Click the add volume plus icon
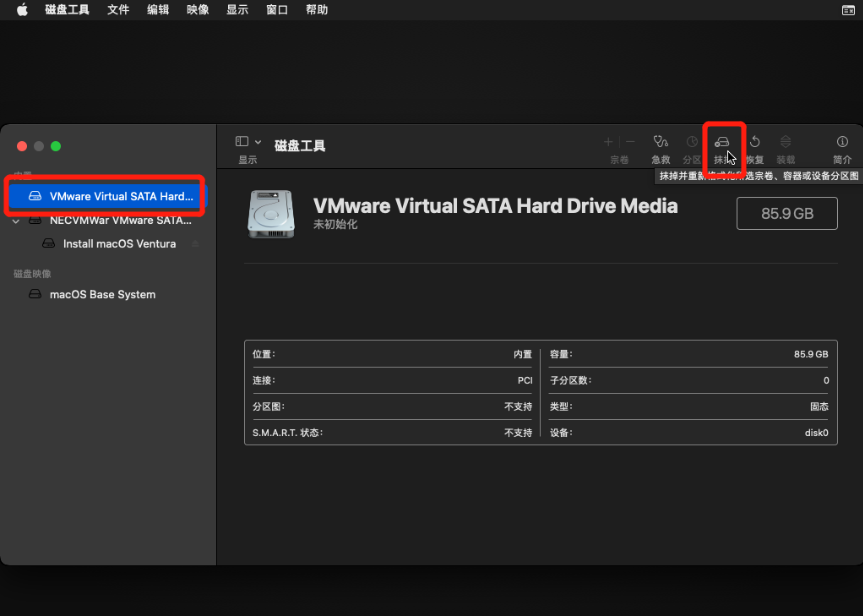This screenshot has height=616, width=863. point(608,143)
